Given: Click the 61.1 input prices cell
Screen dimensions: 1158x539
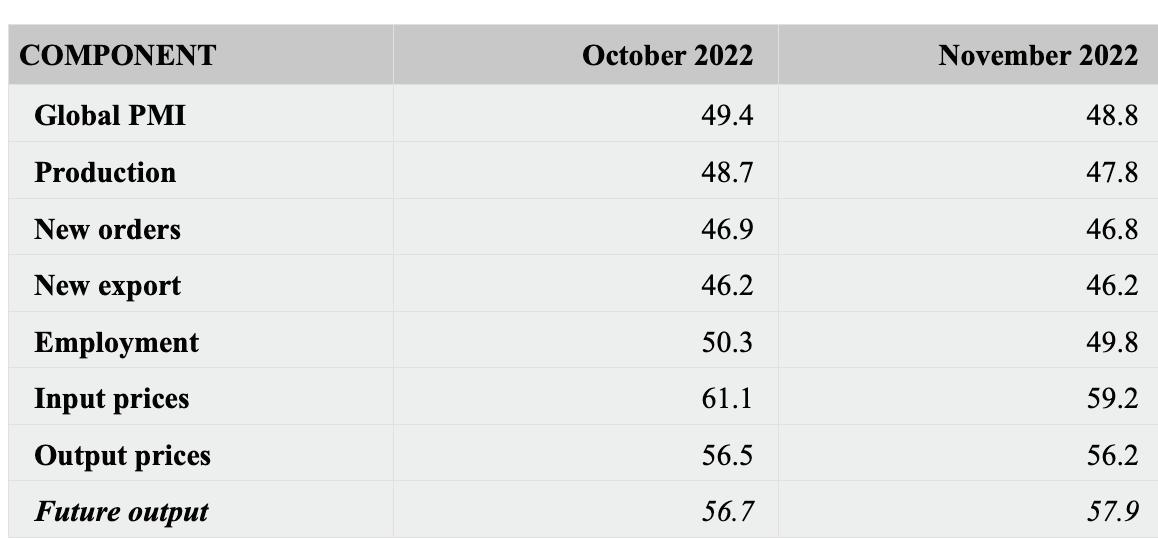Looking at the screenshot, I should point(726,399).
